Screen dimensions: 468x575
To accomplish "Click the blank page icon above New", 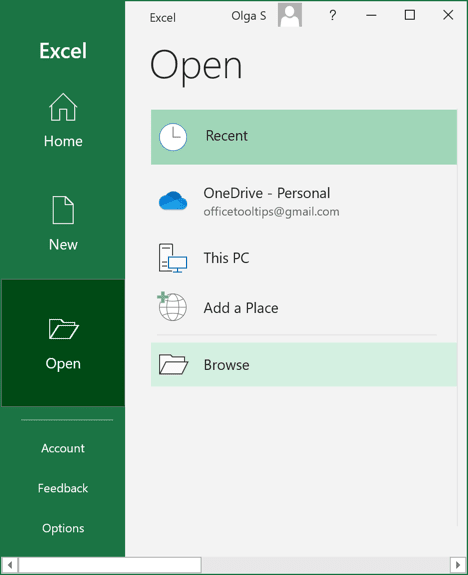I will coord(63,210).
